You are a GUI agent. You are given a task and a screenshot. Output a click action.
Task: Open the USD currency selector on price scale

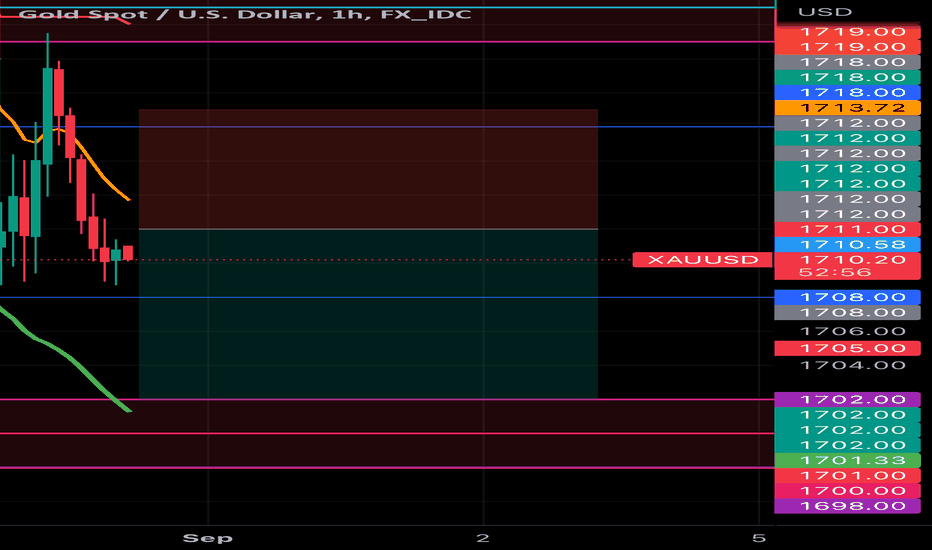824,12
